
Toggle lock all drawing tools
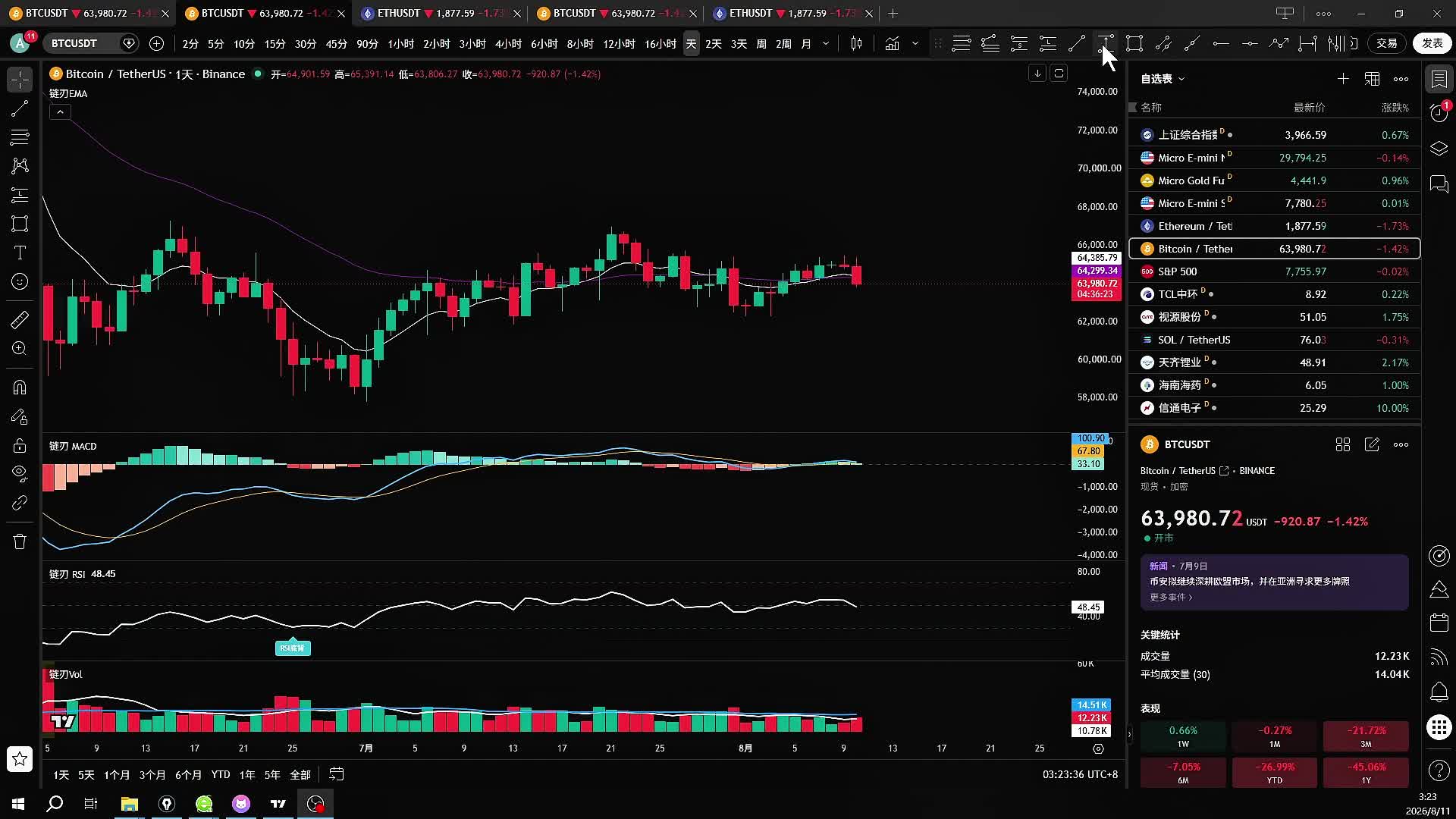[x=20, y=445]
